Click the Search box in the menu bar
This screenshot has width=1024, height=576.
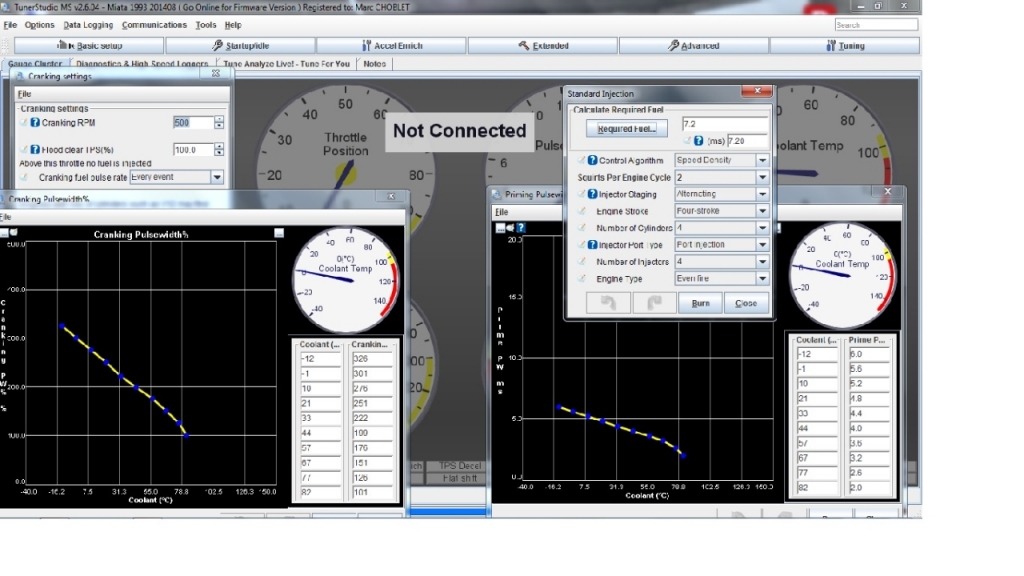click(876, 25)
